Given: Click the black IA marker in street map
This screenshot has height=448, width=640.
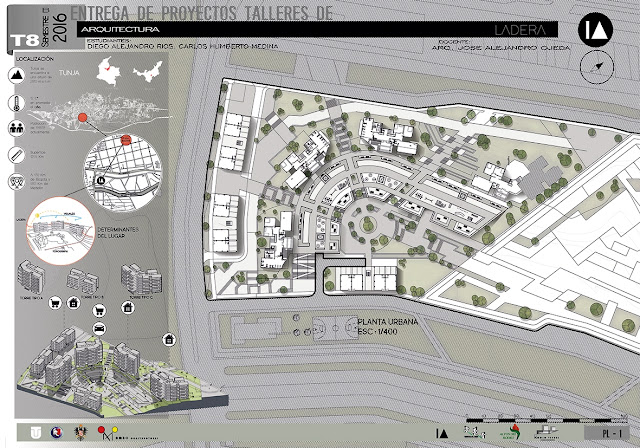Looking at the screenshot, I should 101,180.
